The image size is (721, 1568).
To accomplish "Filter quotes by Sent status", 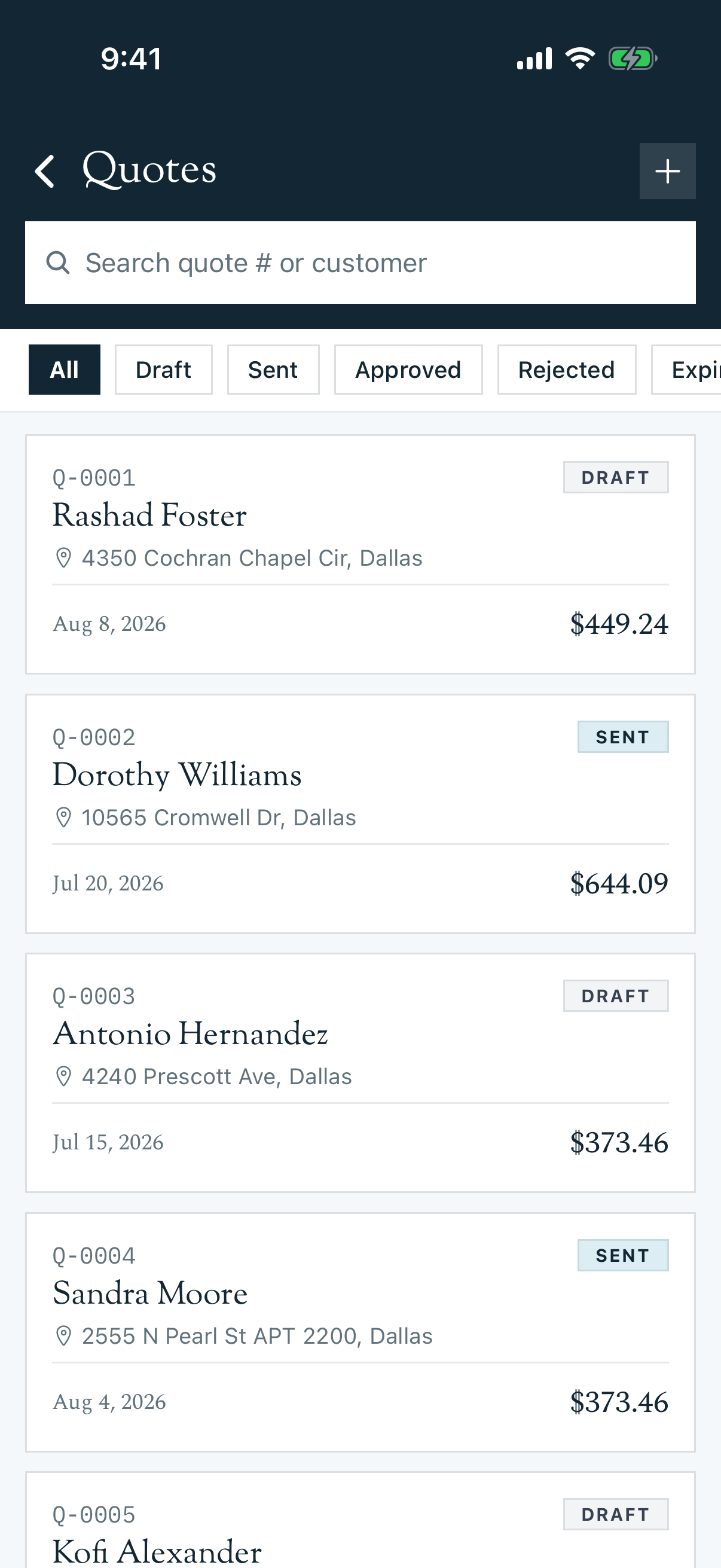I will point(273,370).
